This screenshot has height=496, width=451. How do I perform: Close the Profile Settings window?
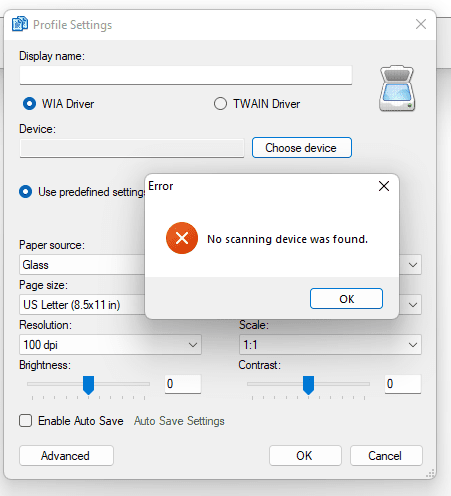coord(421,24)
